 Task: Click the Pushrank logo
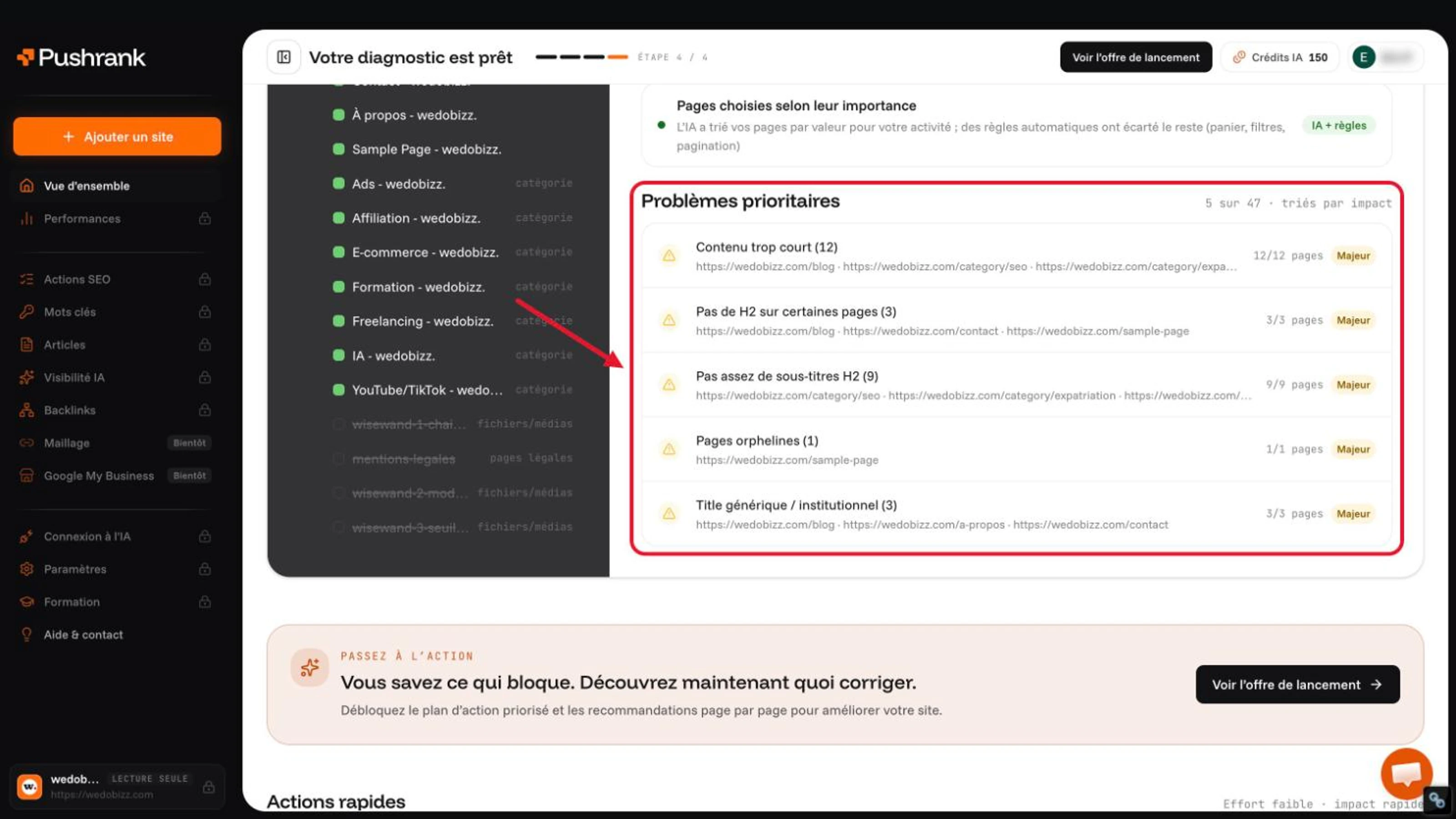[81, 58]
